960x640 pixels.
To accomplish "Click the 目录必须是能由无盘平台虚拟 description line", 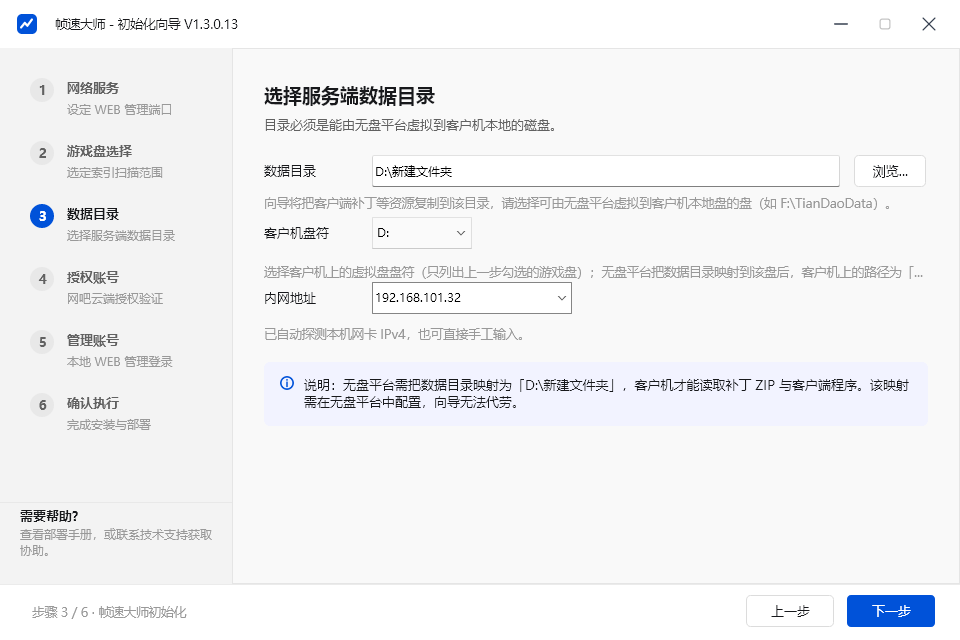I will pos(410,126).
